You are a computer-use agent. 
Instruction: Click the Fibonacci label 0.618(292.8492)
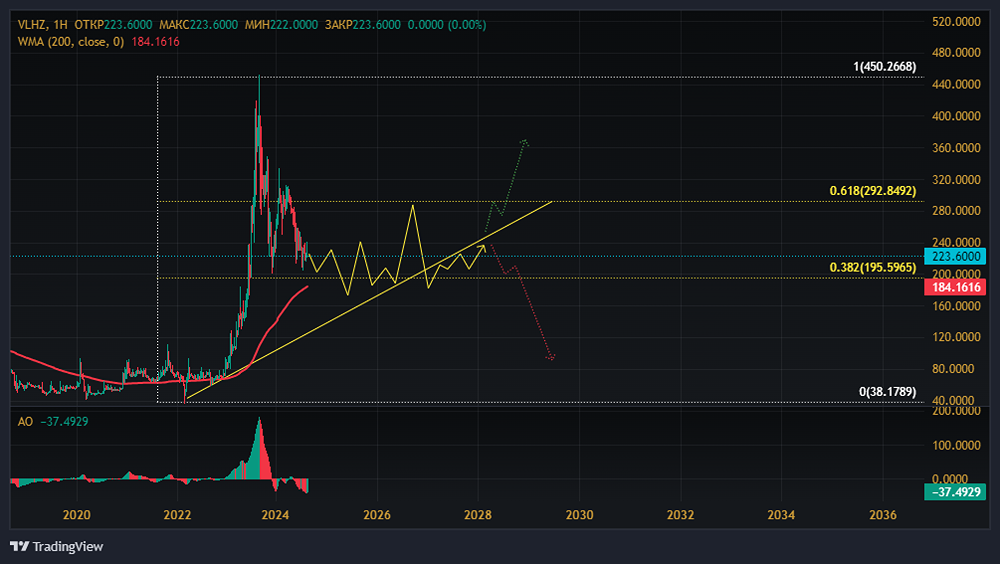(x=872, y=191)
